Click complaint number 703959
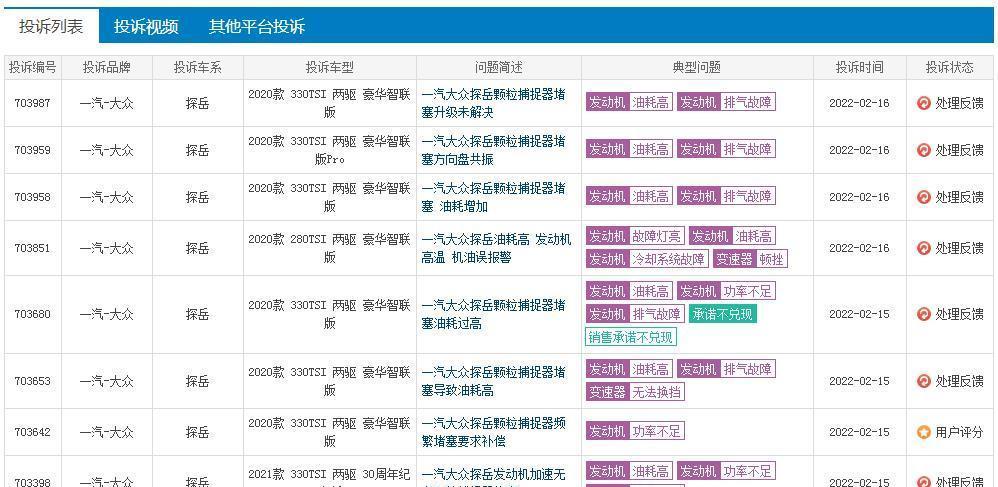 pyautogui.click(x=32, y=150)
